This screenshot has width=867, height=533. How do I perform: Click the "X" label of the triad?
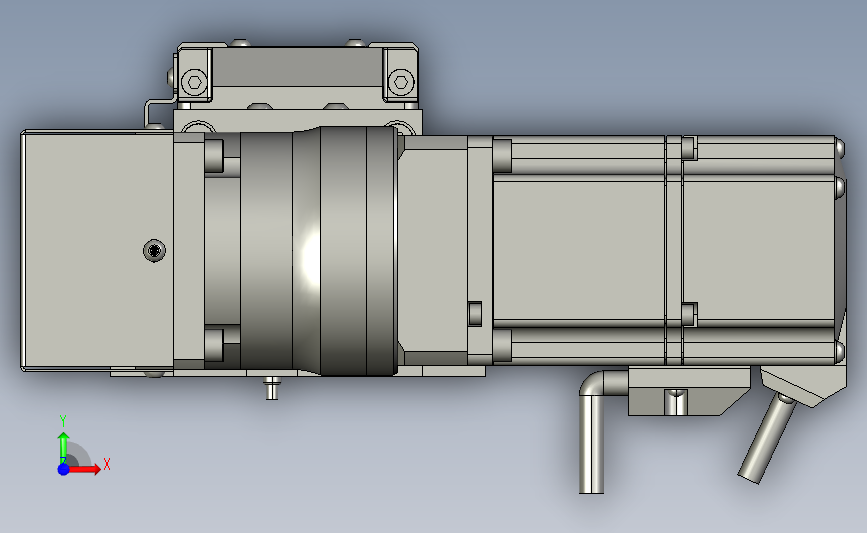tap(107, 464)
